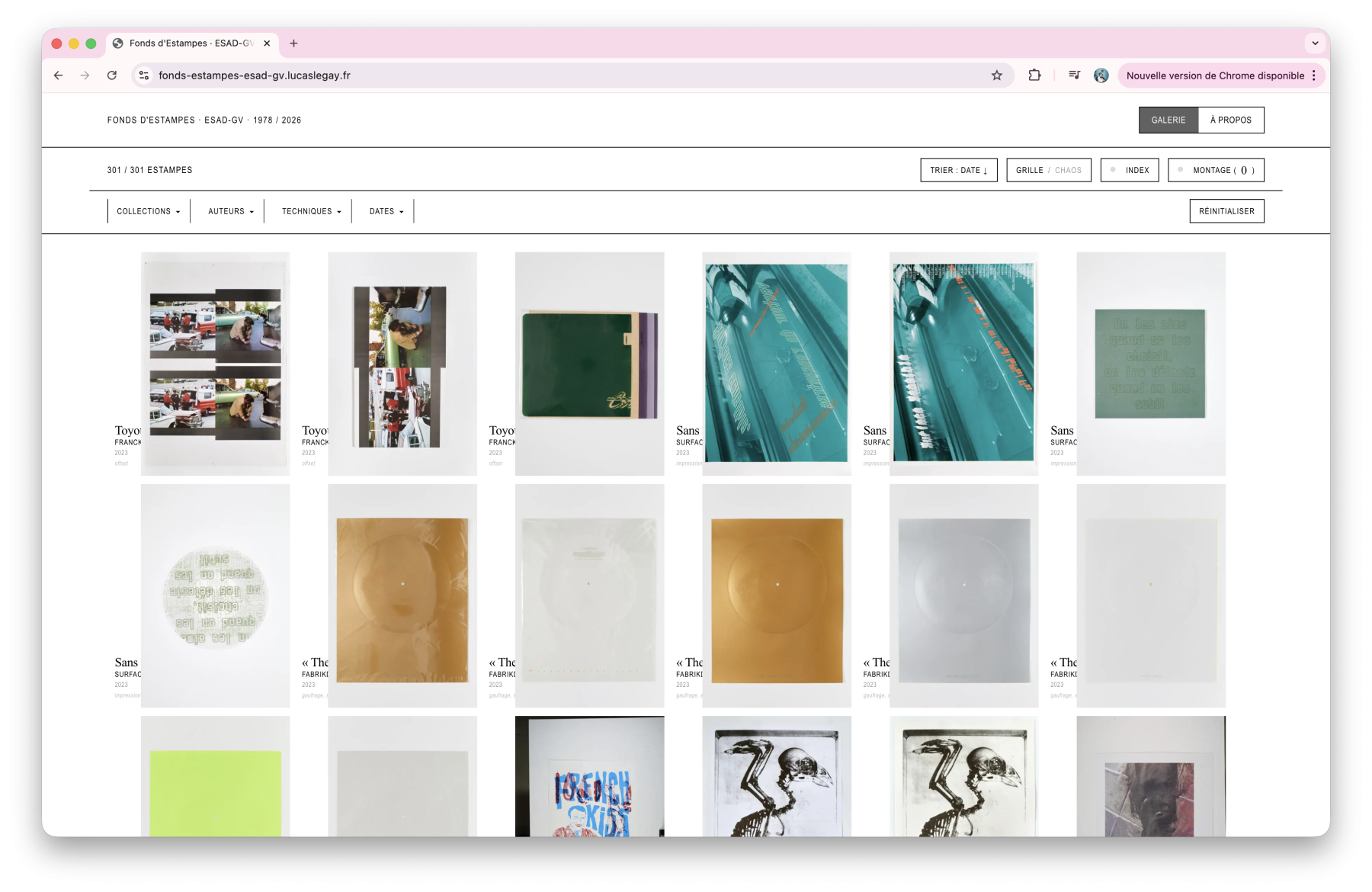The height and width of the screenshot is (892, 1372).
Task: Open the vertical car photo collage print
Action: click(402, 364)
